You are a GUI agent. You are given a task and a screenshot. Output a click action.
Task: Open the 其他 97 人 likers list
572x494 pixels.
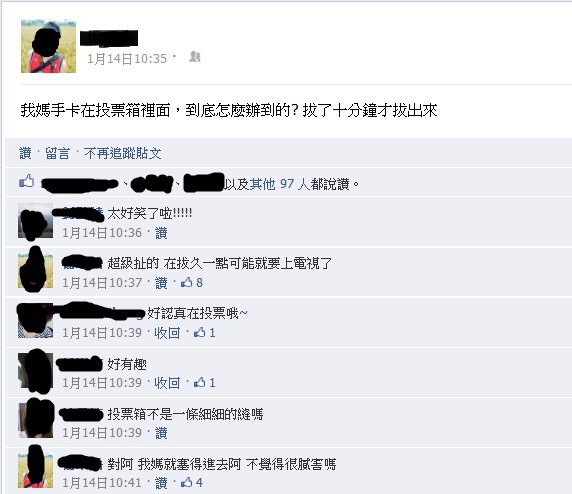[x=279, y=184]
